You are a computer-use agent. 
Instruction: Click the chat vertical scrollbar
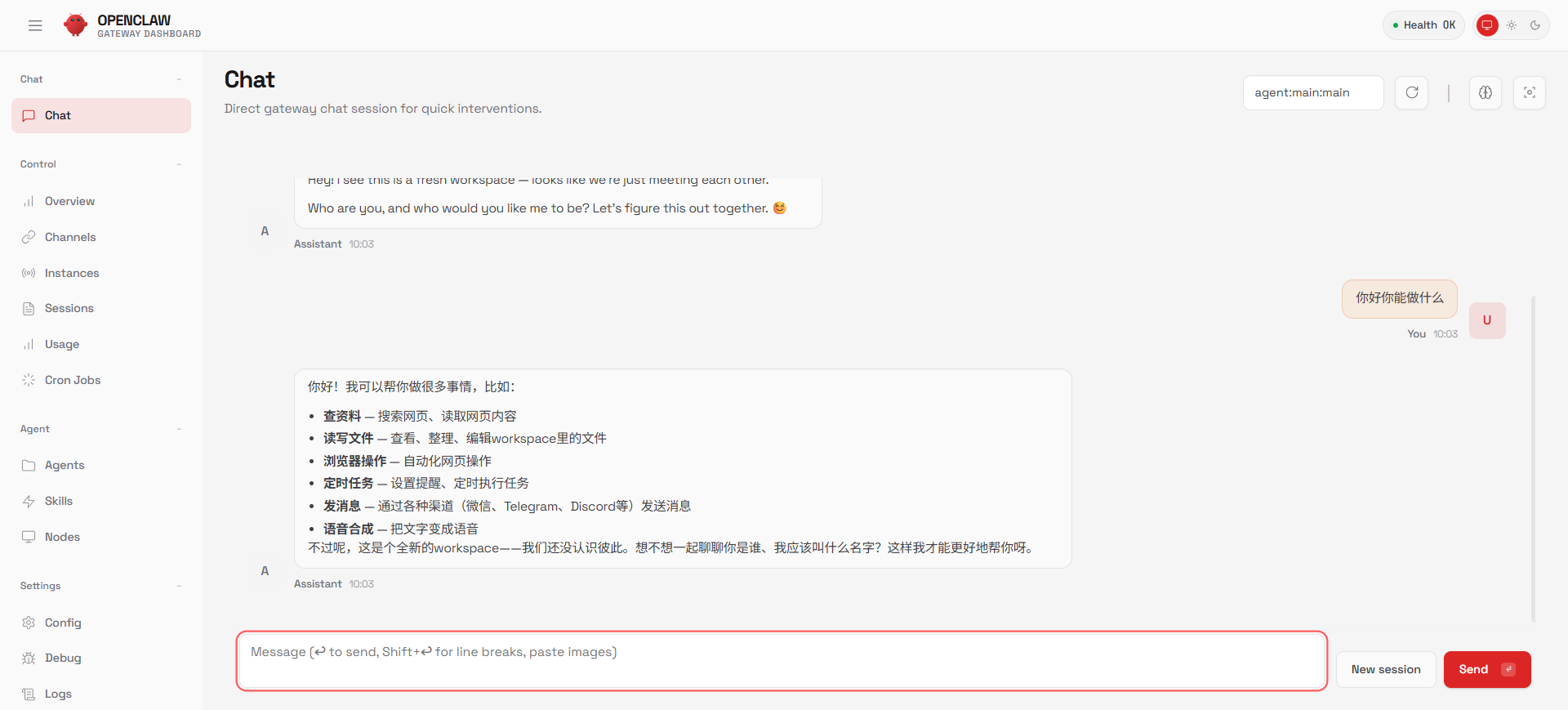pyautogui.click(x=1533, y=458)
